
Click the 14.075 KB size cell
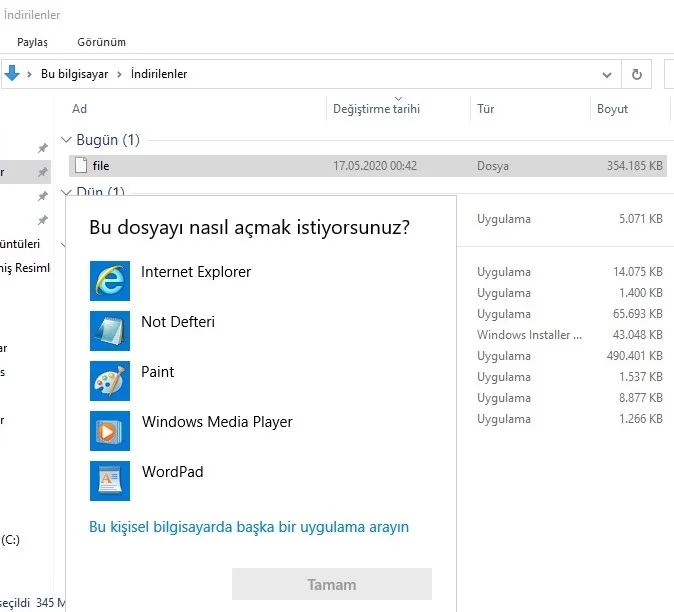pos(637,272)
